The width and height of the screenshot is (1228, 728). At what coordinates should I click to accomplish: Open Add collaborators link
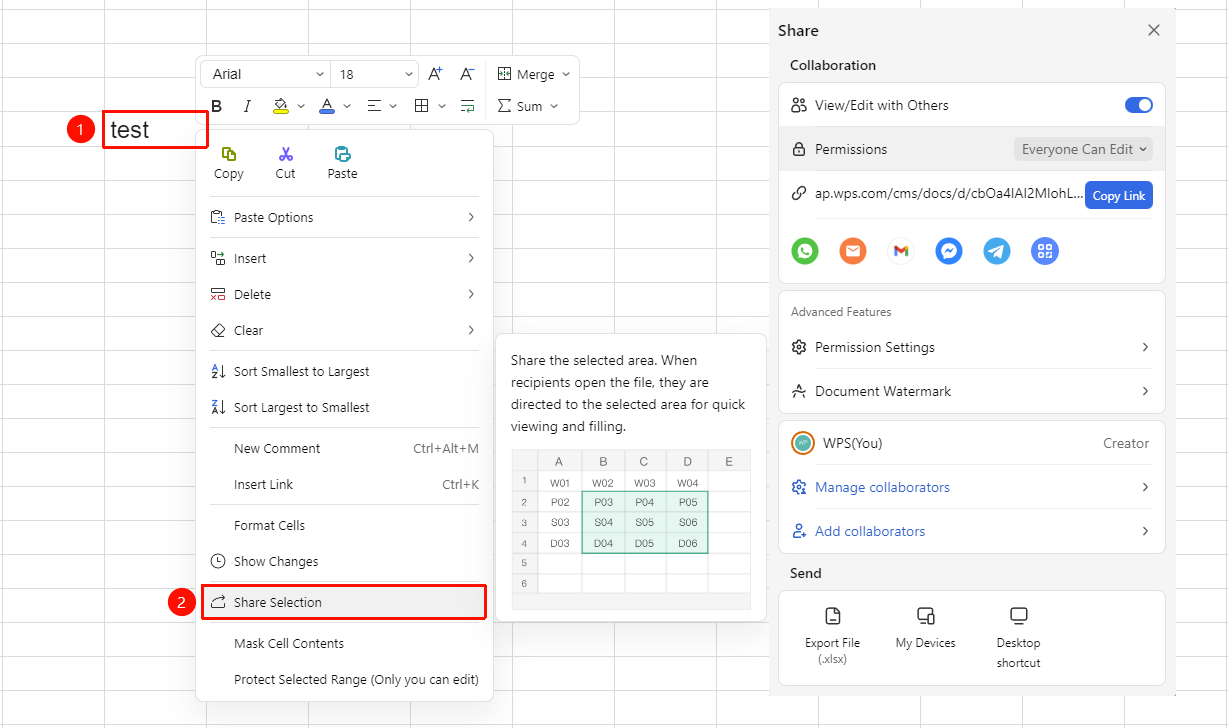coord(870,531)
